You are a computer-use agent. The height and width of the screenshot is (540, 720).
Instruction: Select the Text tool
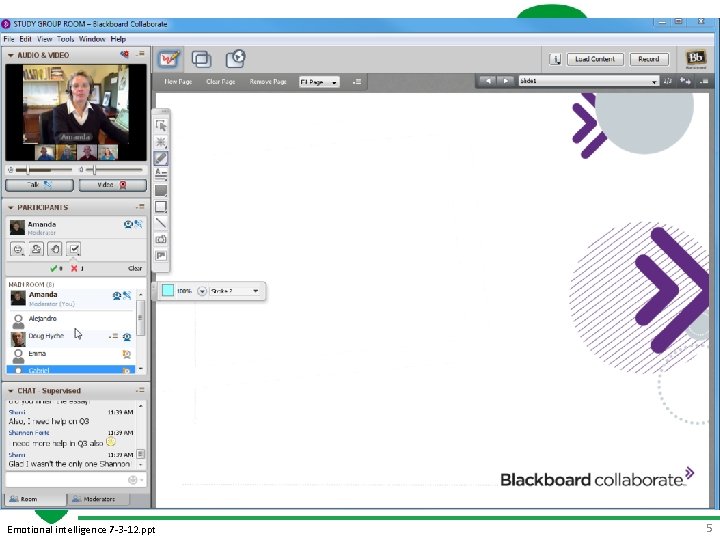tap(161, 174)
